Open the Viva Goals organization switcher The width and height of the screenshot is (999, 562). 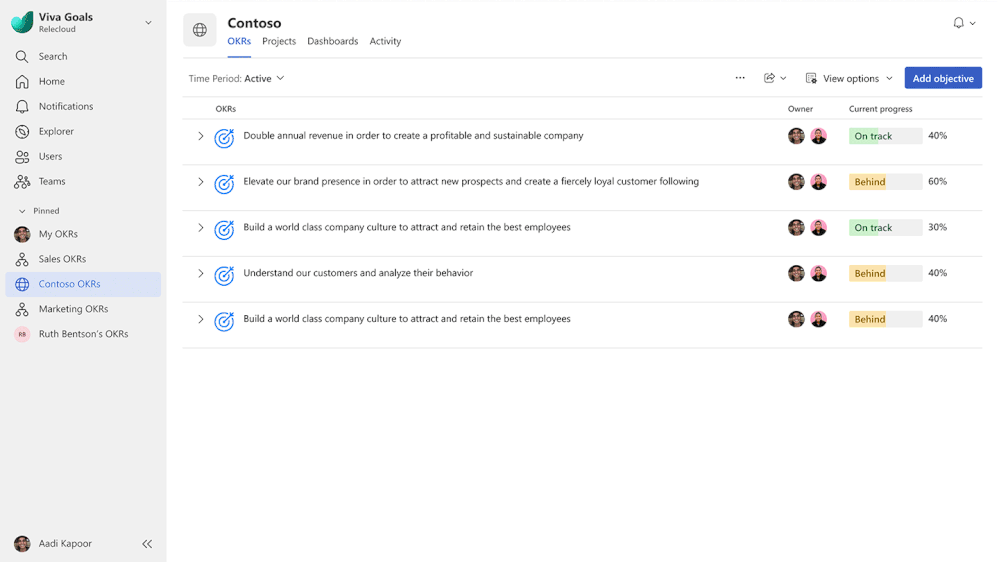tap(148, 22)
